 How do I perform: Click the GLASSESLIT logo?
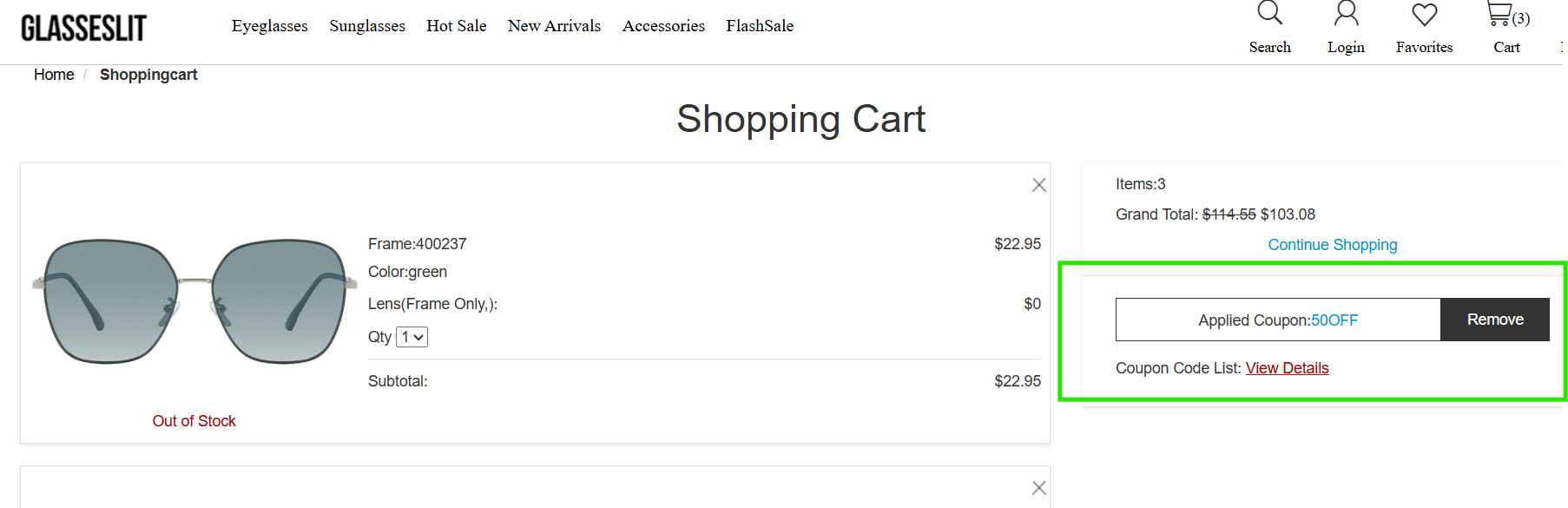click(x=82, y=26)
